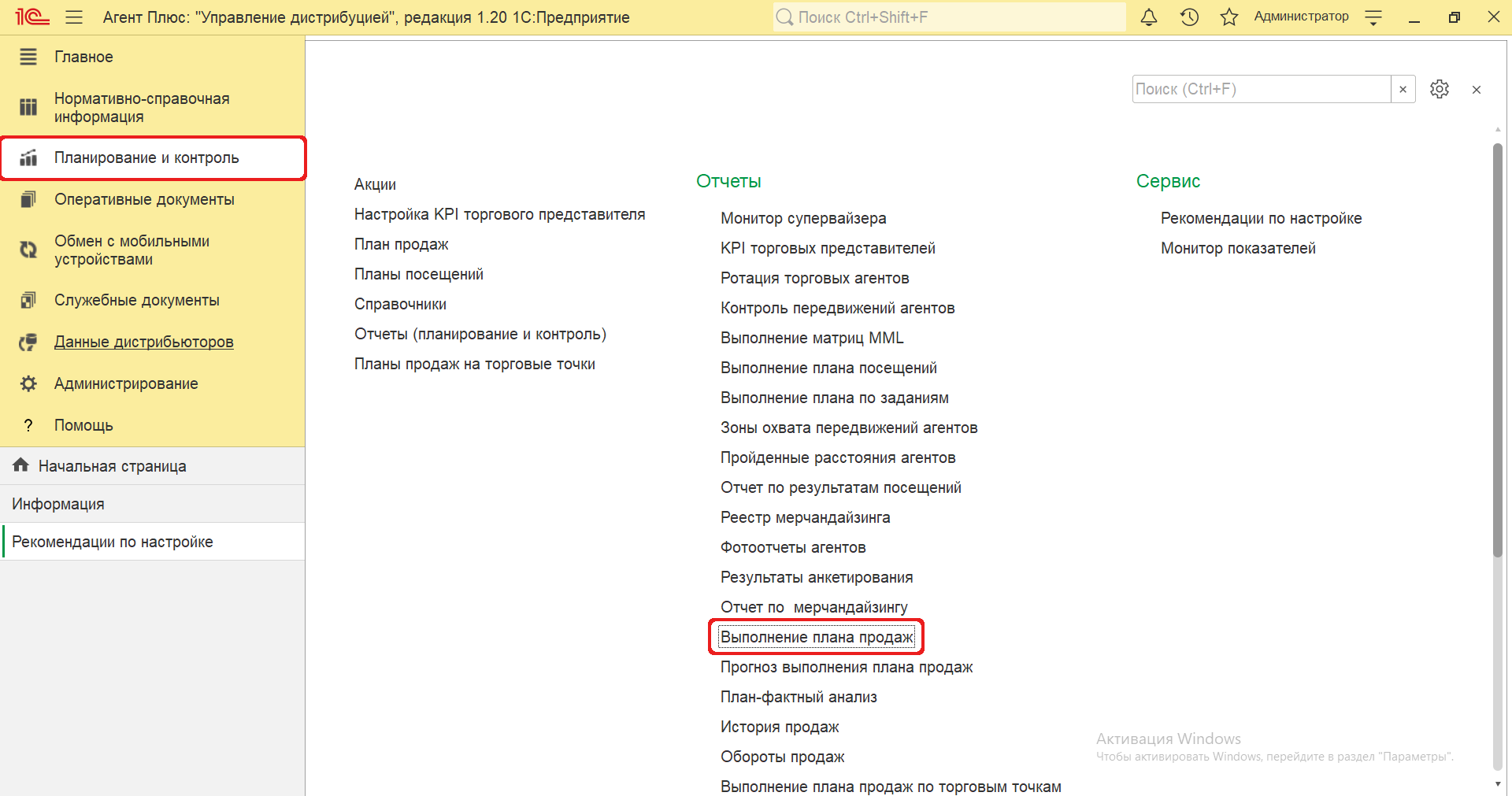
Task: Open Рекомендации по настройке under Сервис
Action: click(x=1261, y=218)
